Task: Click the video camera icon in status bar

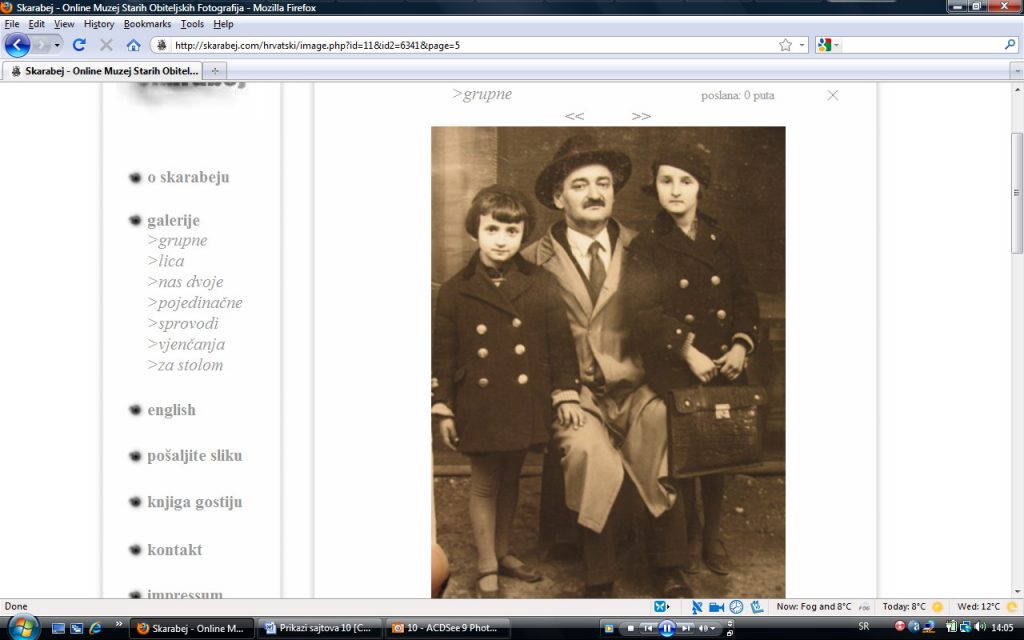Action: pos(716,607)
